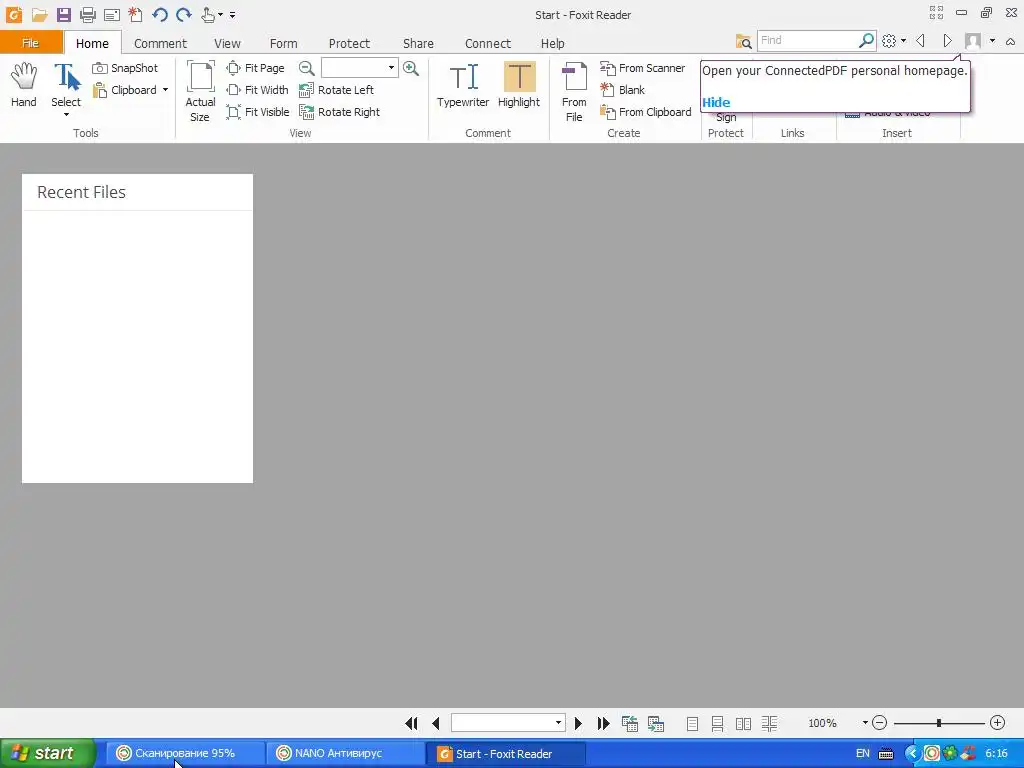Enable Continuous Facing display mode
This screenshot has width=1024, height=768.
(x=769, y=724)
